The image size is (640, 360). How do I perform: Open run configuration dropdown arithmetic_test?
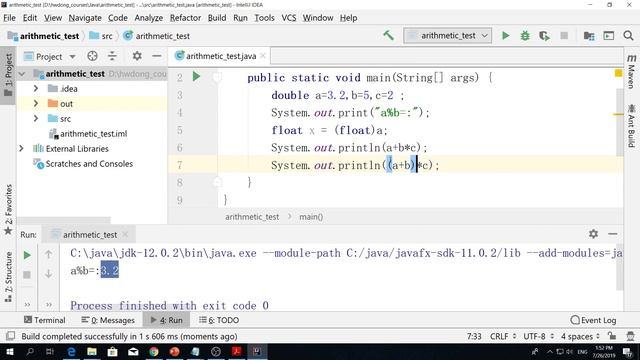point(448,36)
